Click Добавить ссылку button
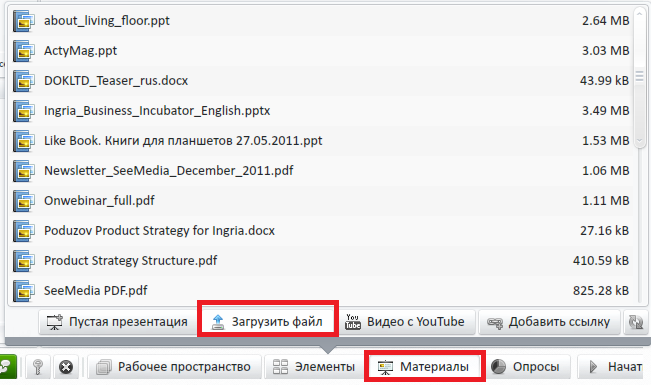Image resolution: width=651 pixels, height=385 pixels. coord(548,322)
